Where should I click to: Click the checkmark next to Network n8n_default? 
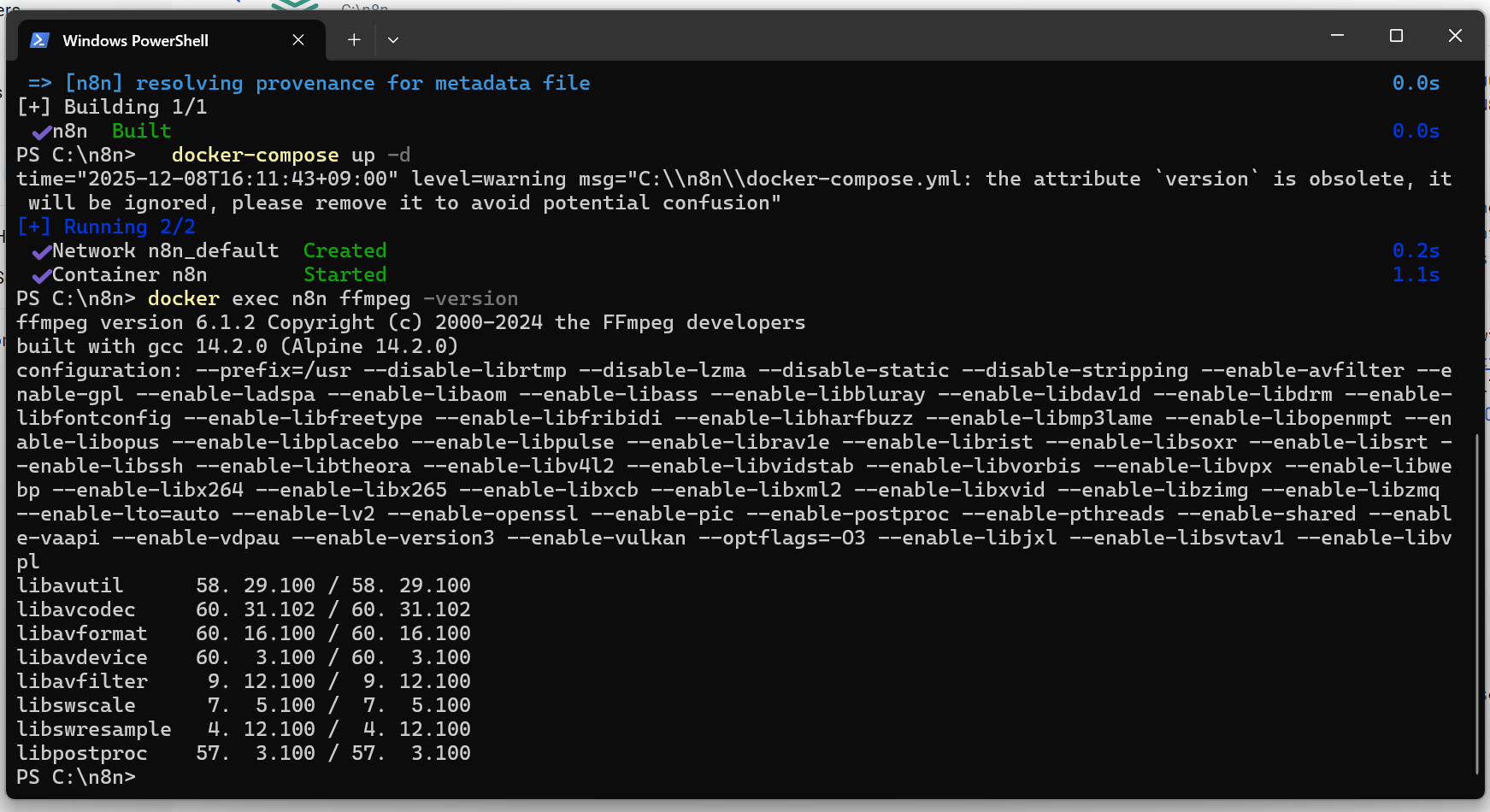[x=41, y=251]
